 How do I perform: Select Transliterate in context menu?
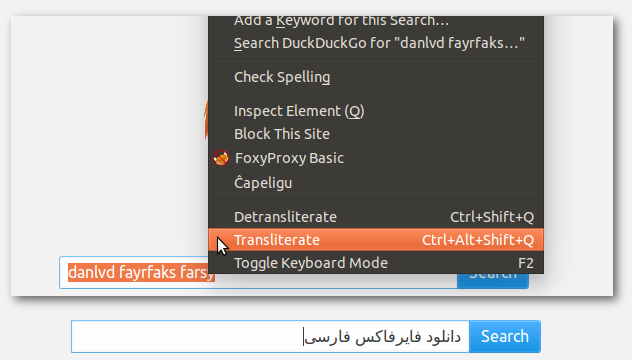pos(376,240)
